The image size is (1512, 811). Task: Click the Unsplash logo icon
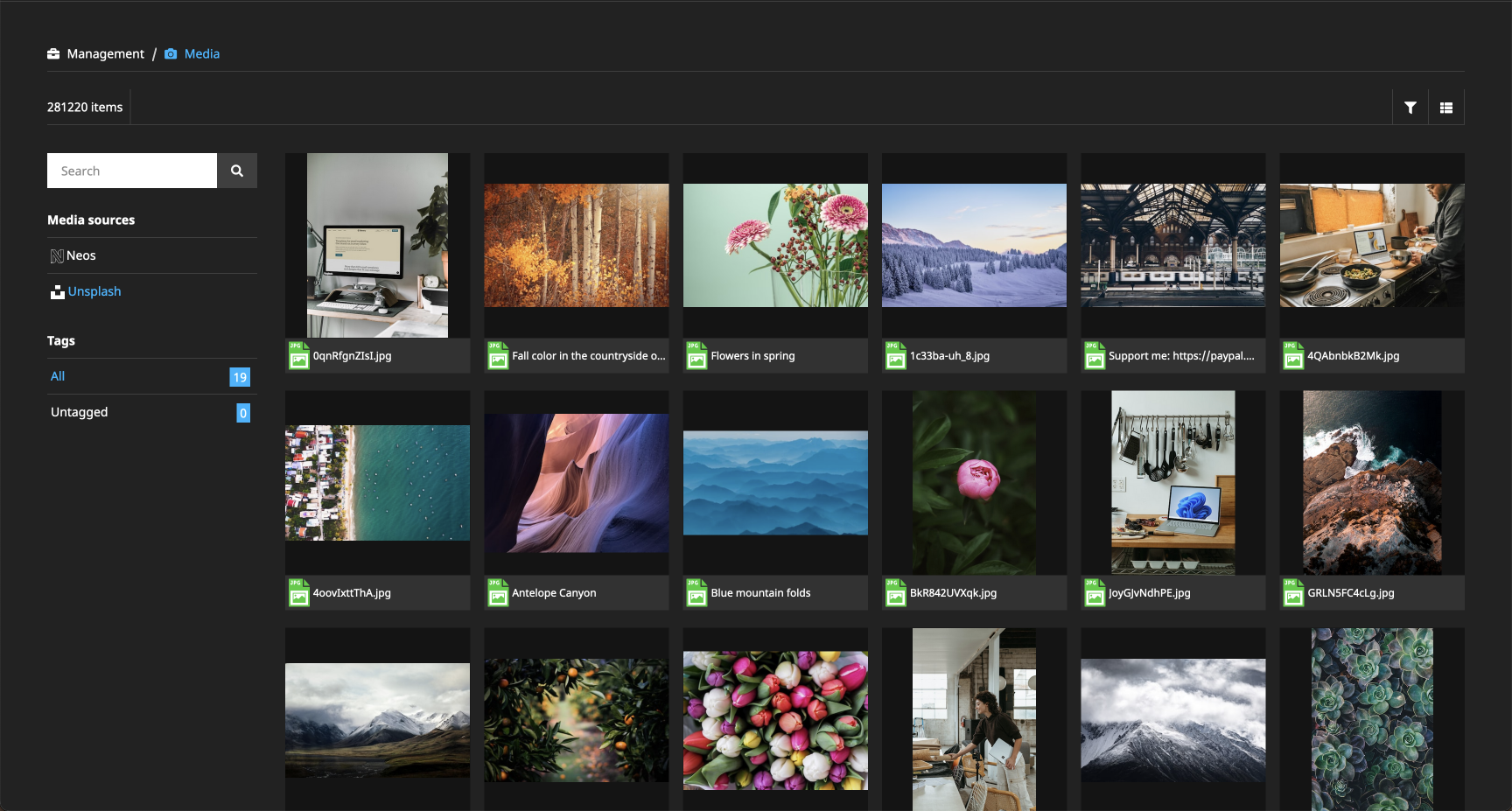pyautogui.click(x=58, y=292)
